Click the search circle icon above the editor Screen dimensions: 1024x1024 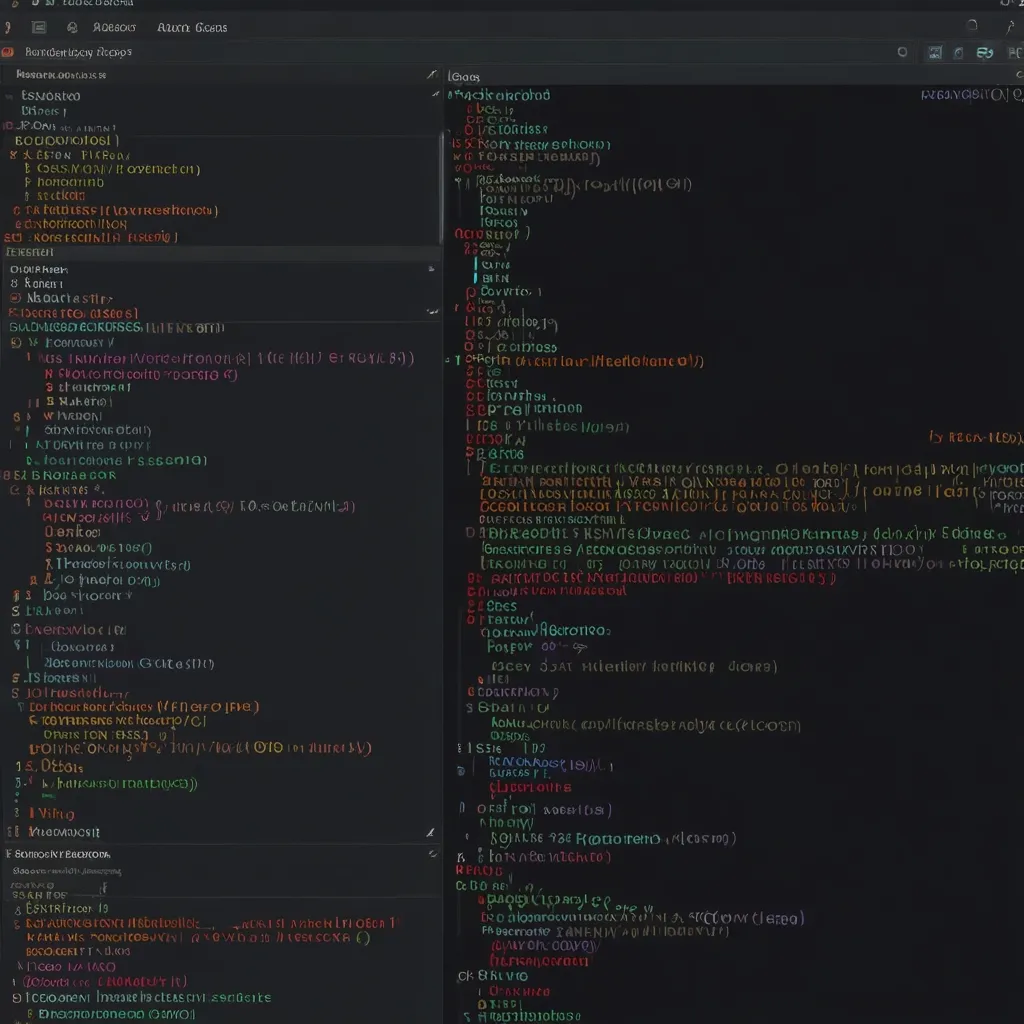pos(903,52)
